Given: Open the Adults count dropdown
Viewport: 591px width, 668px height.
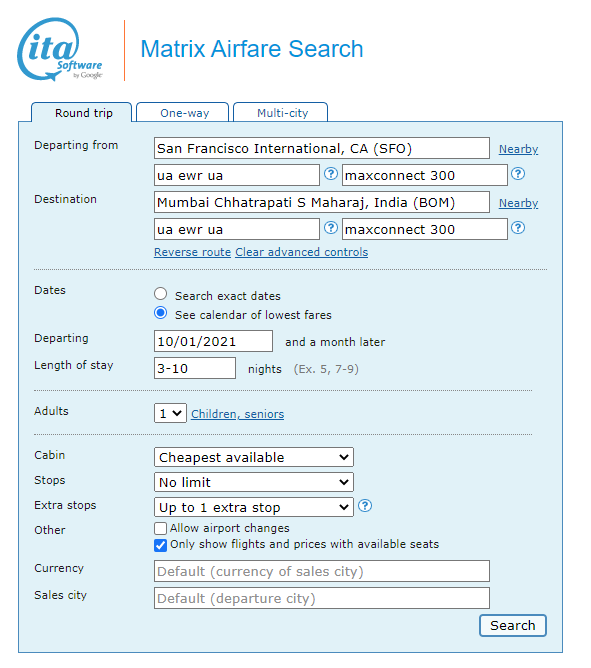Looking at the screenshot, I should point(170,413).
